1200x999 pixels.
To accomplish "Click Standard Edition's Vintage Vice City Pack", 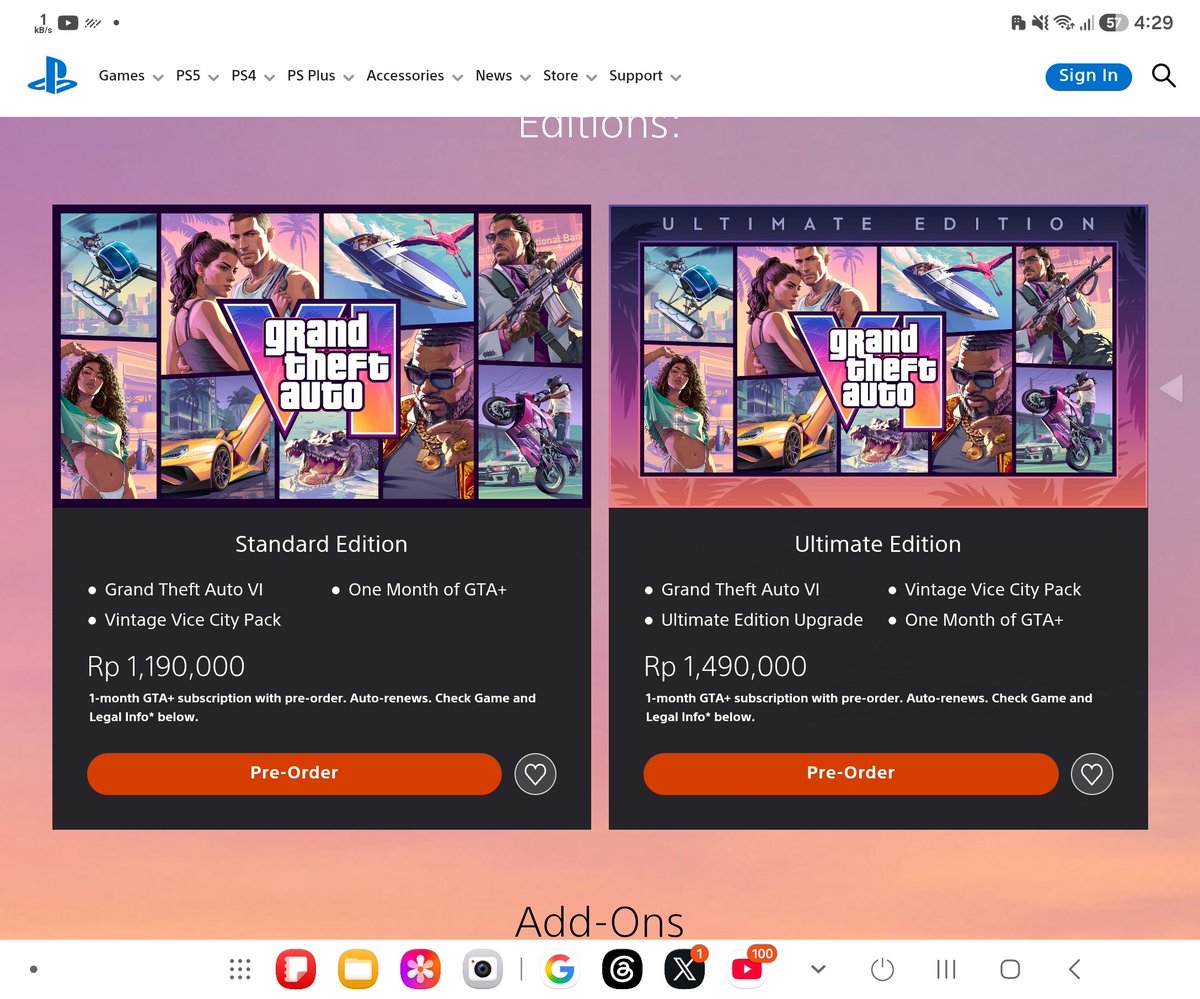I will [x=193, y=620].
